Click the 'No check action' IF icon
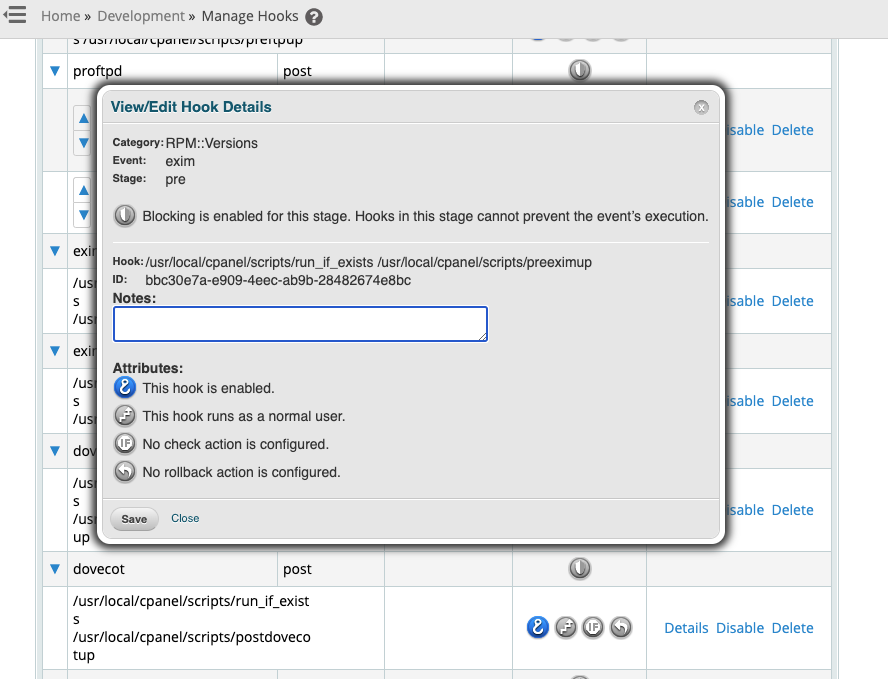This screenshot has width=888, height=679. coord(125,443)
